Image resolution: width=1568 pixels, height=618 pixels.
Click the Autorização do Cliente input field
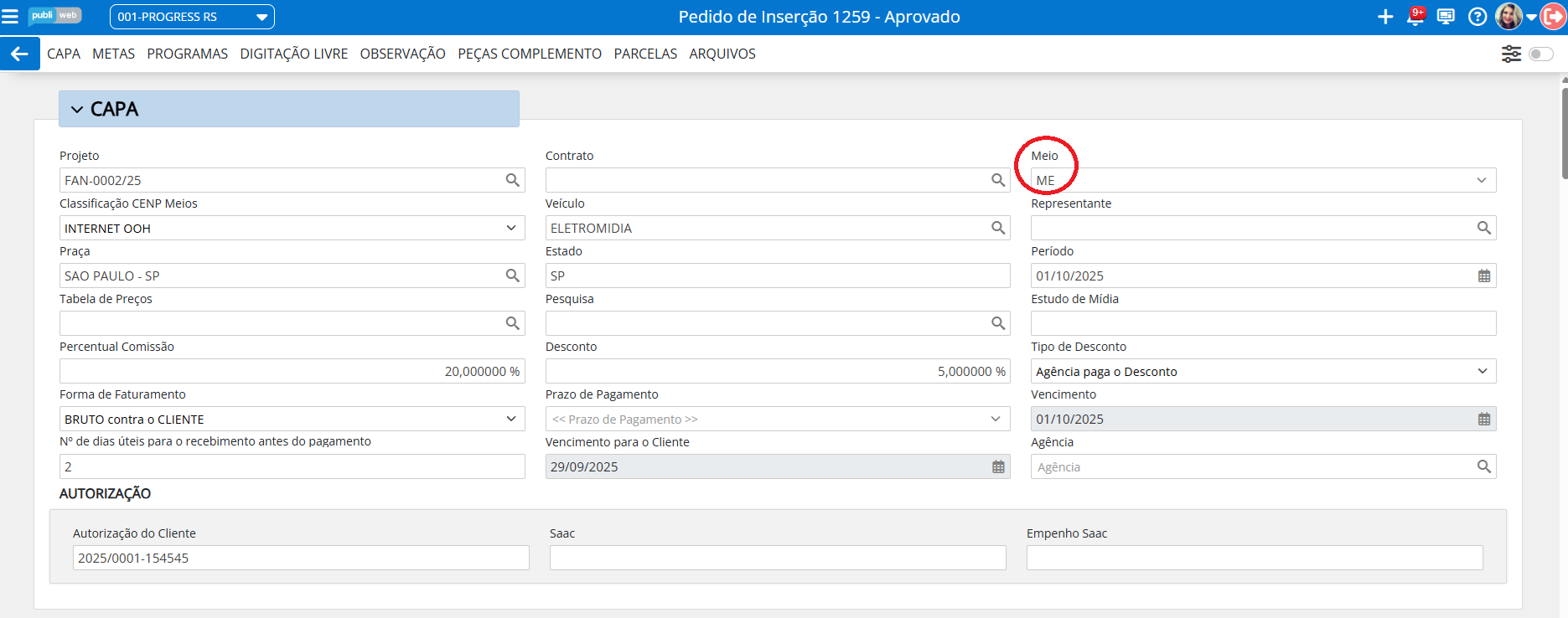300,558
